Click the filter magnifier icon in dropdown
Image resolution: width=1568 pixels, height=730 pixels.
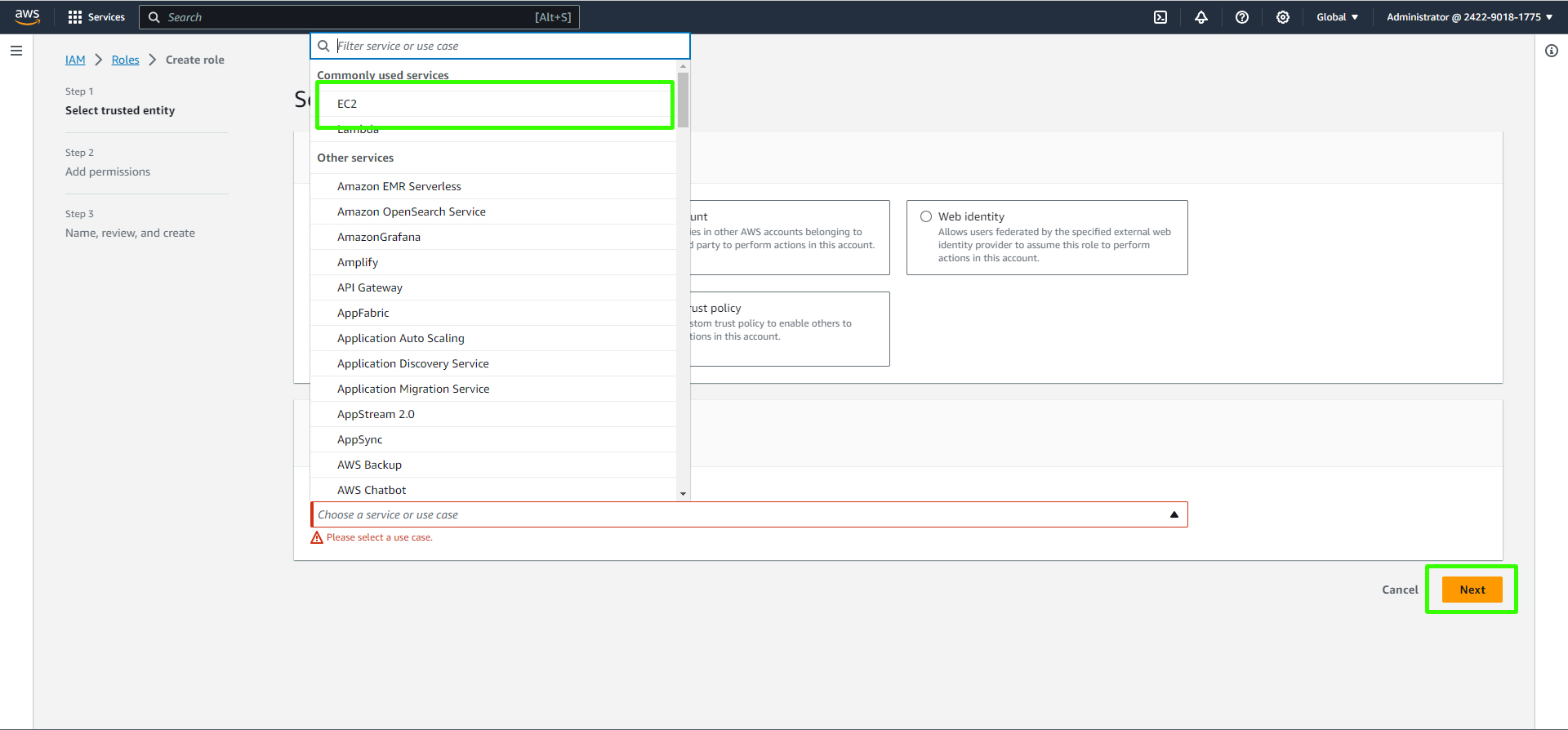324,46
